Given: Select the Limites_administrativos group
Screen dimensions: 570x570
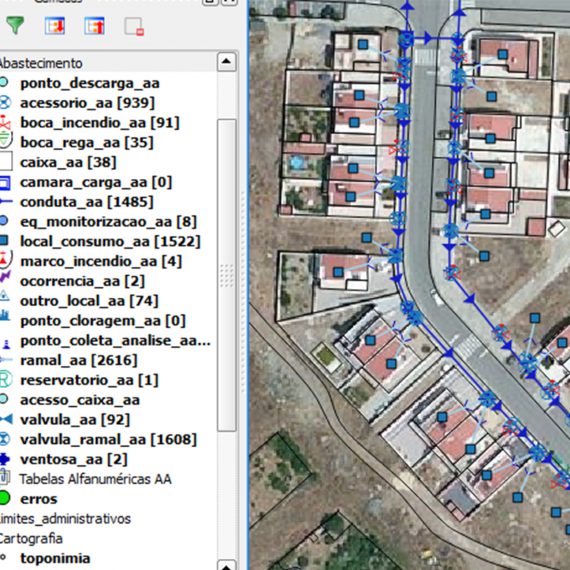Looking at the screenshot, I should pos(64,519).
